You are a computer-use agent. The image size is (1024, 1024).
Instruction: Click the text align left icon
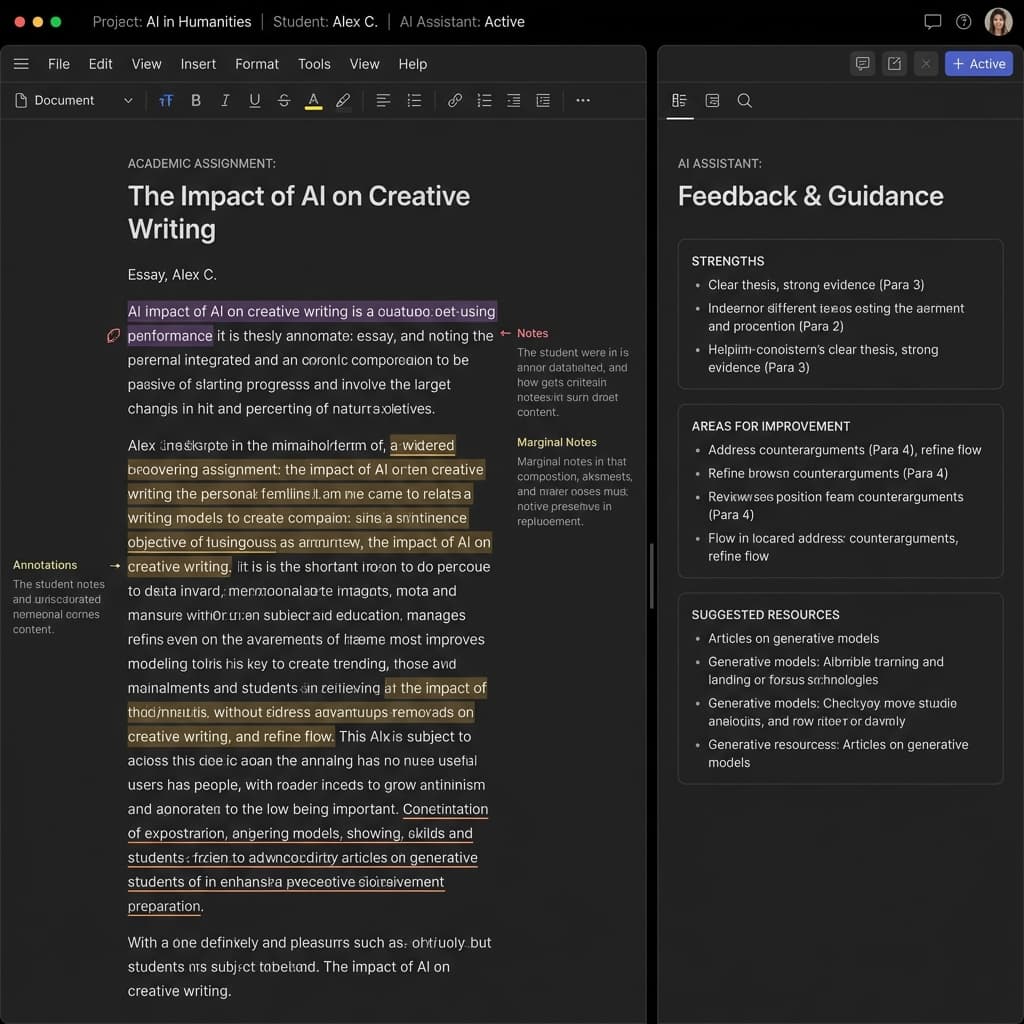[383, 100]
